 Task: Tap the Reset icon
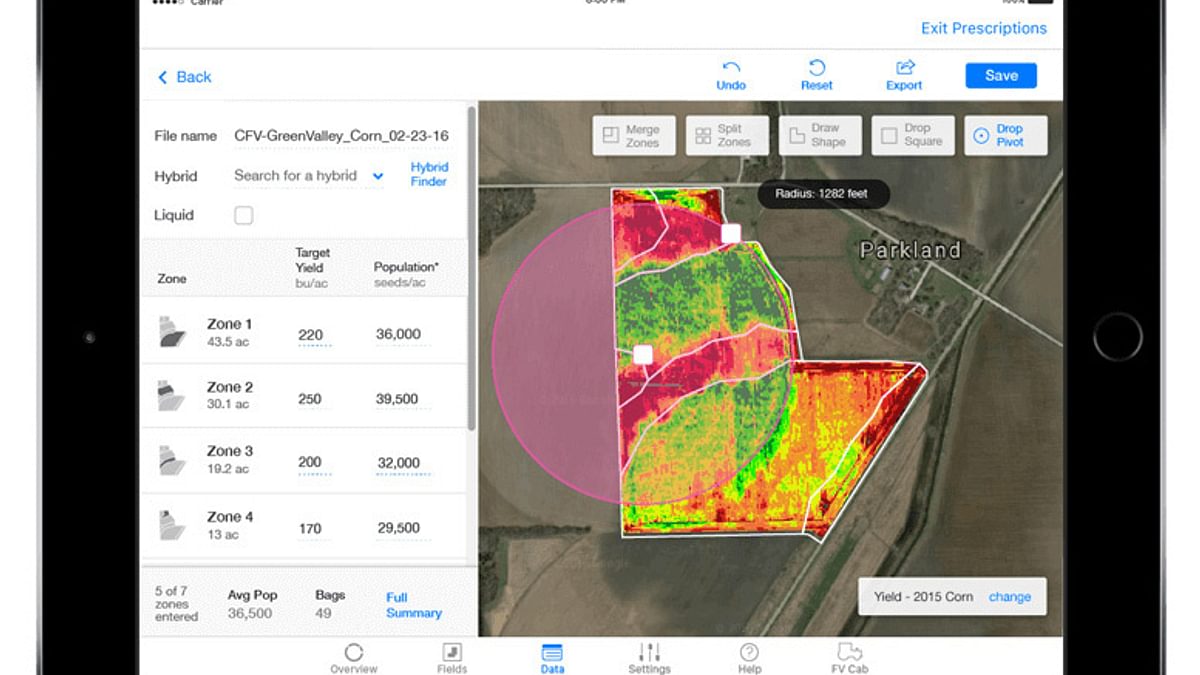click(817, 68)
